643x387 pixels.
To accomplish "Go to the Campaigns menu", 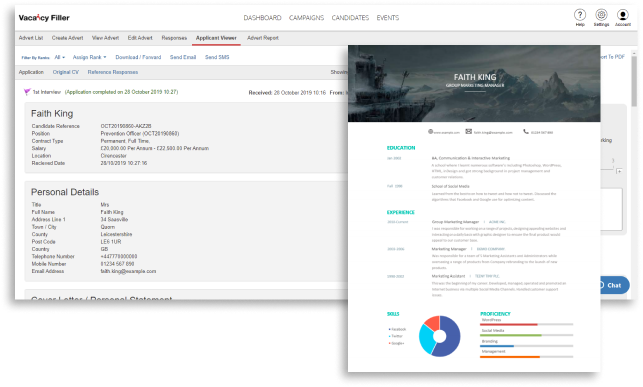I will (306, 18).
